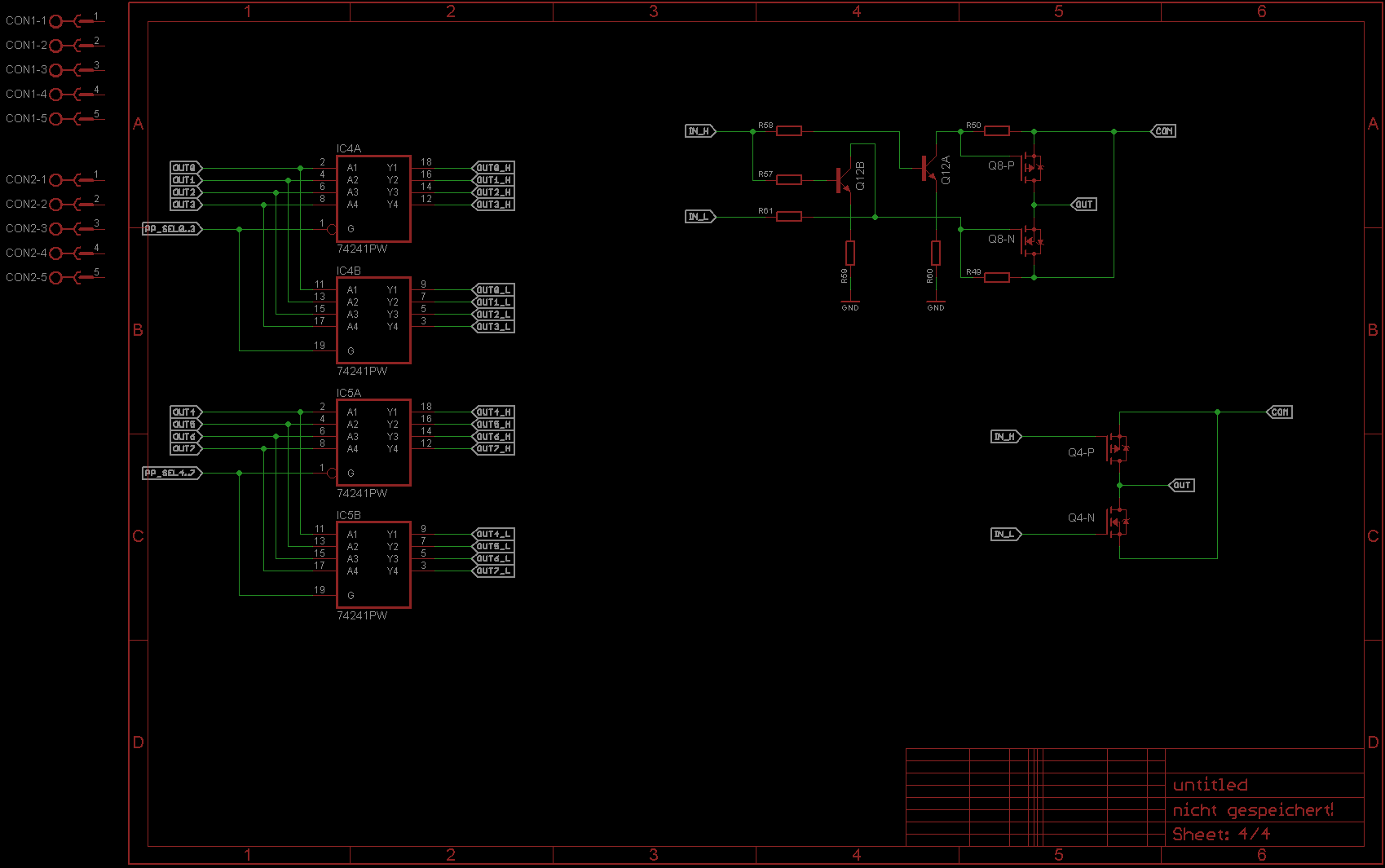Select resistor R49 symbol
The width and height of the screenshot is (1385, 868).
(997, 277)
